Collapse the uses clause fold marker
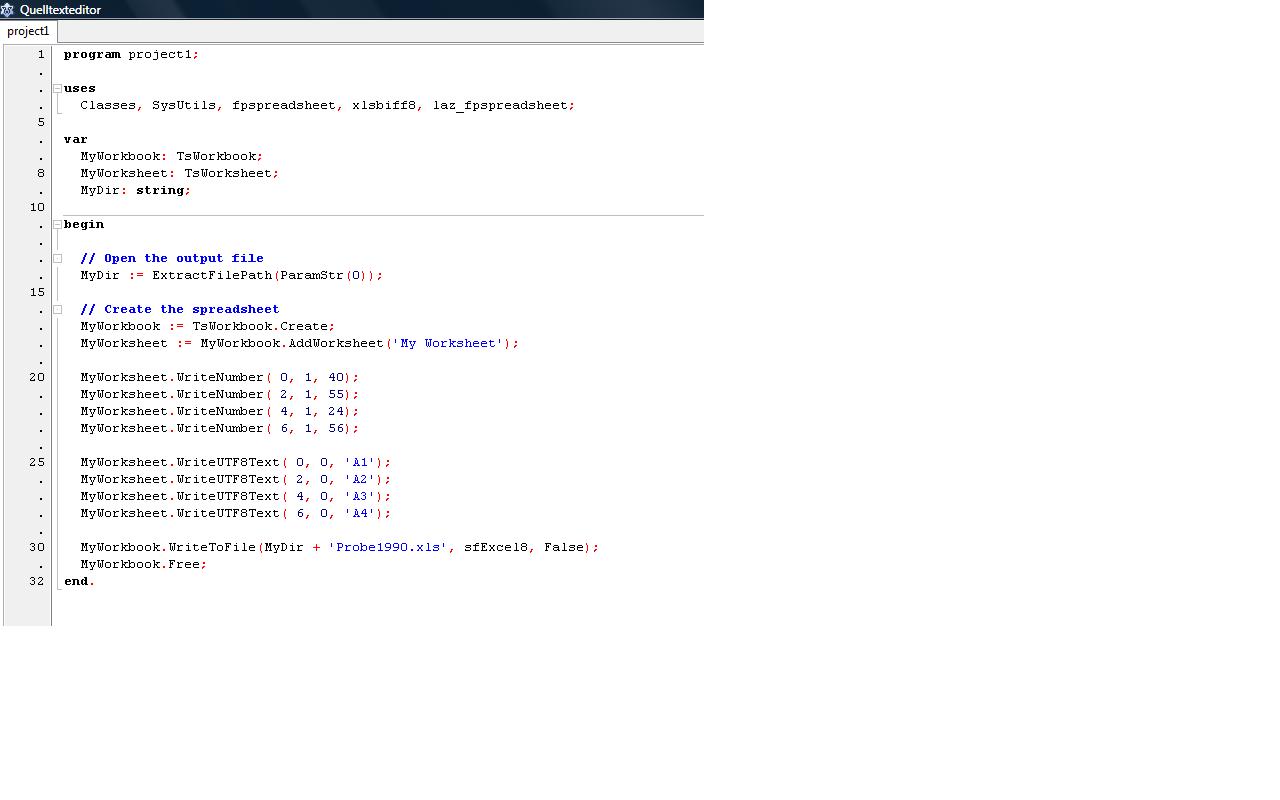The image size is (1280, 800). click(57, 89)
